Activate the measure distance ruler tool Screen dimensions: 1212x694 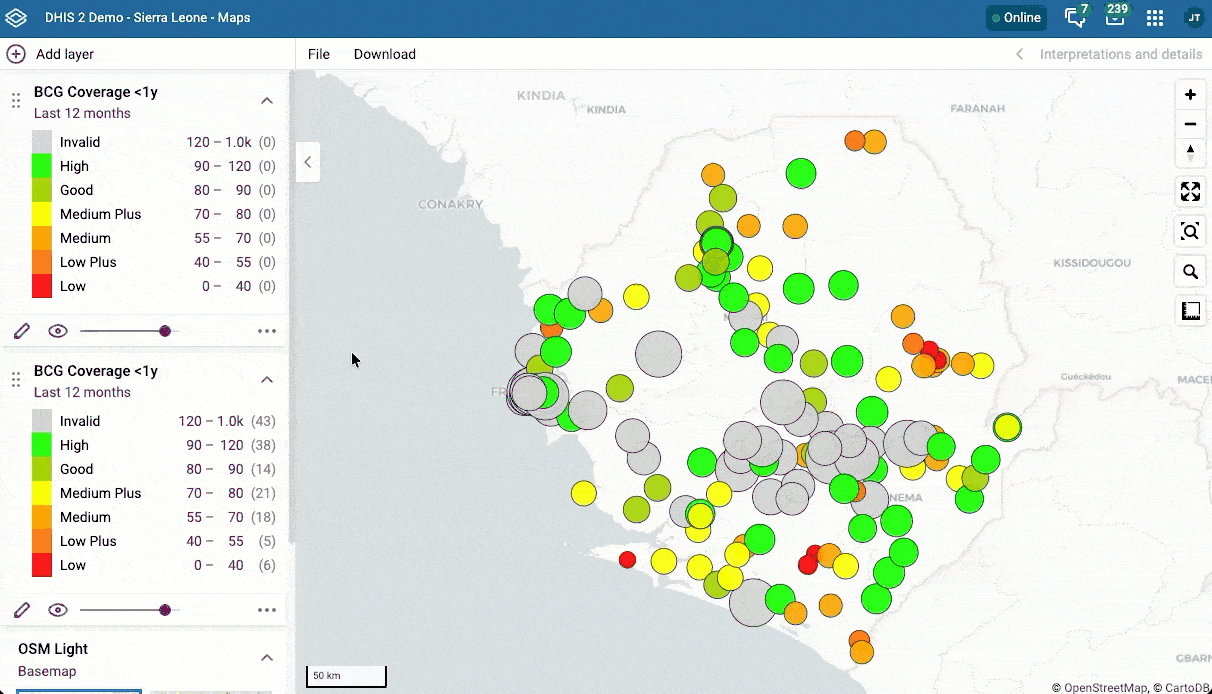pyautogui.click(x=1190, y=311)
